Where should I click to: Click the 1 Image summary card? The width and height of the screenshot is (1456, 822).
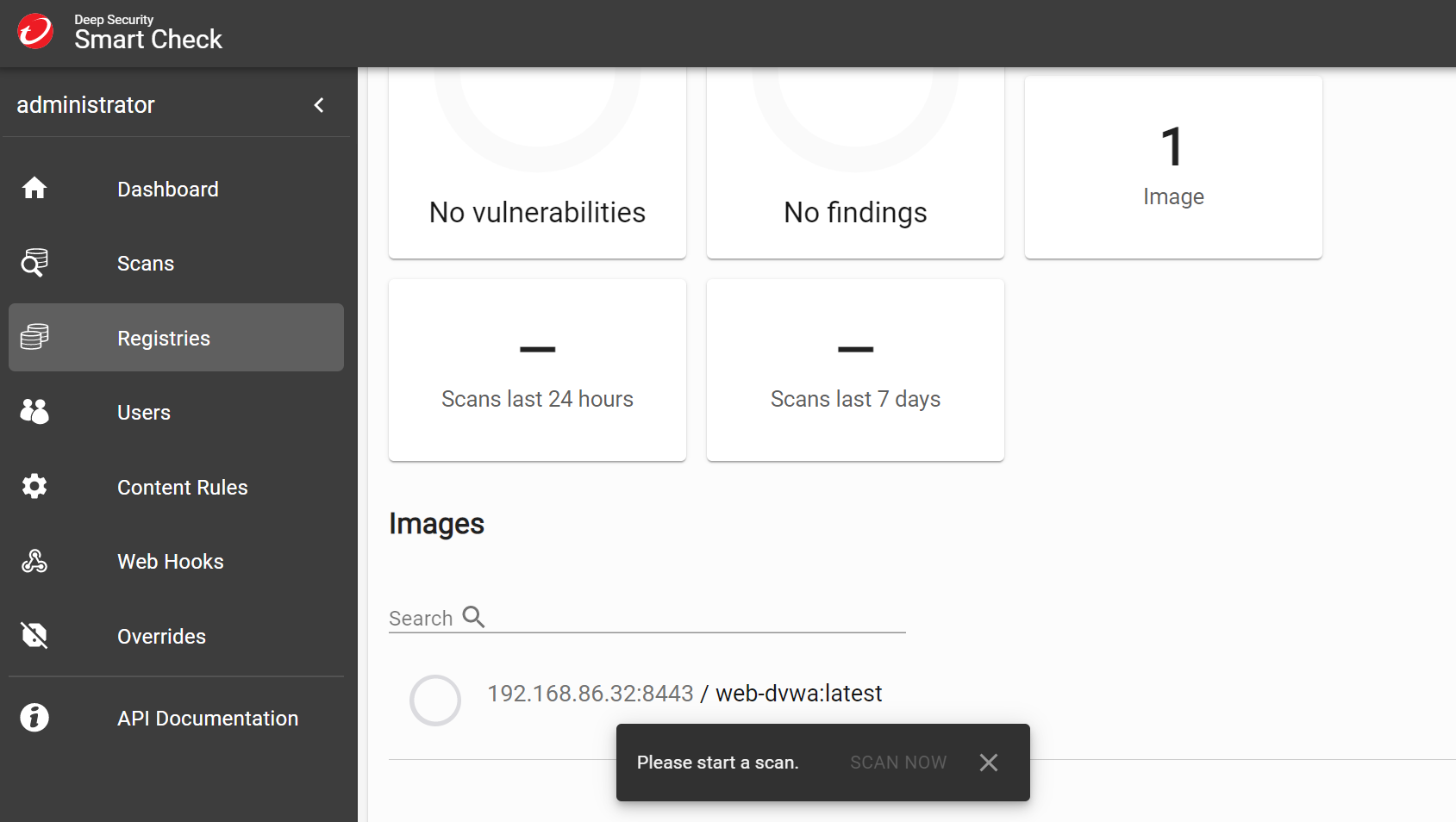tap(1173, 167)
